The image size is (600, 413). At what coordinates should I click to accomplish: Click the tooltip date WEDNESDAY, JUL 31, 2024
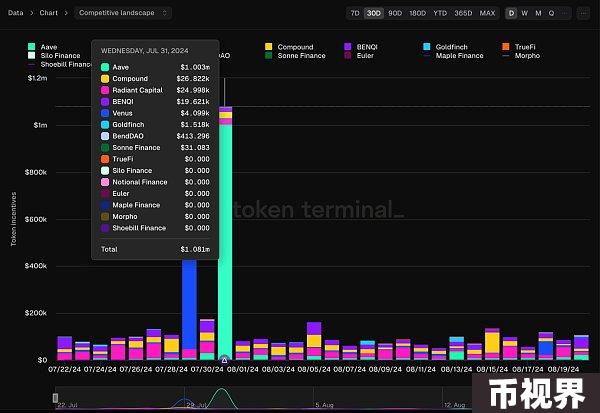tap(145, 51)
